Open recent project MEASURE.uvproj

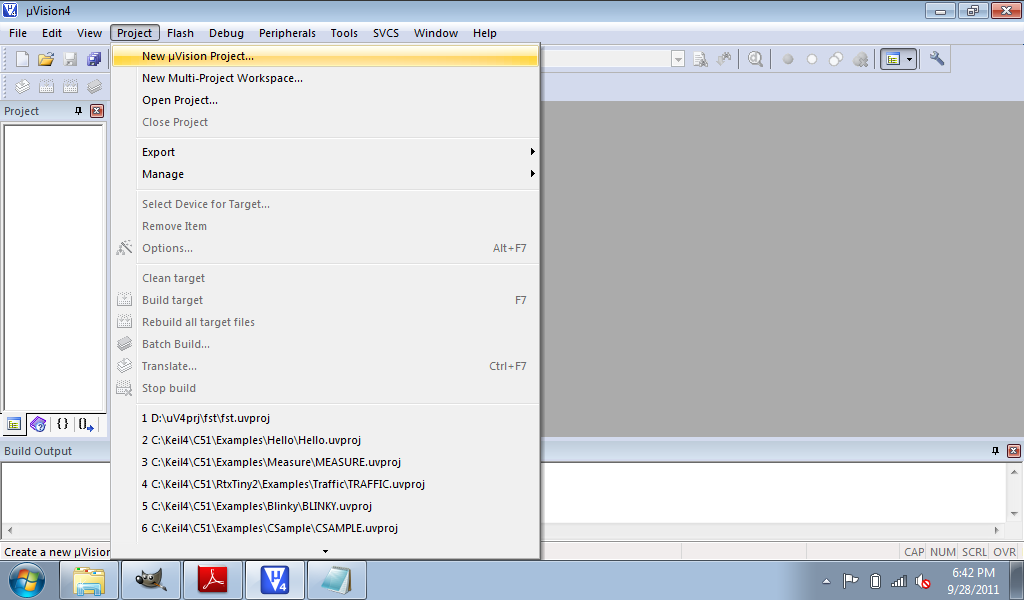(x=325, y=462)
